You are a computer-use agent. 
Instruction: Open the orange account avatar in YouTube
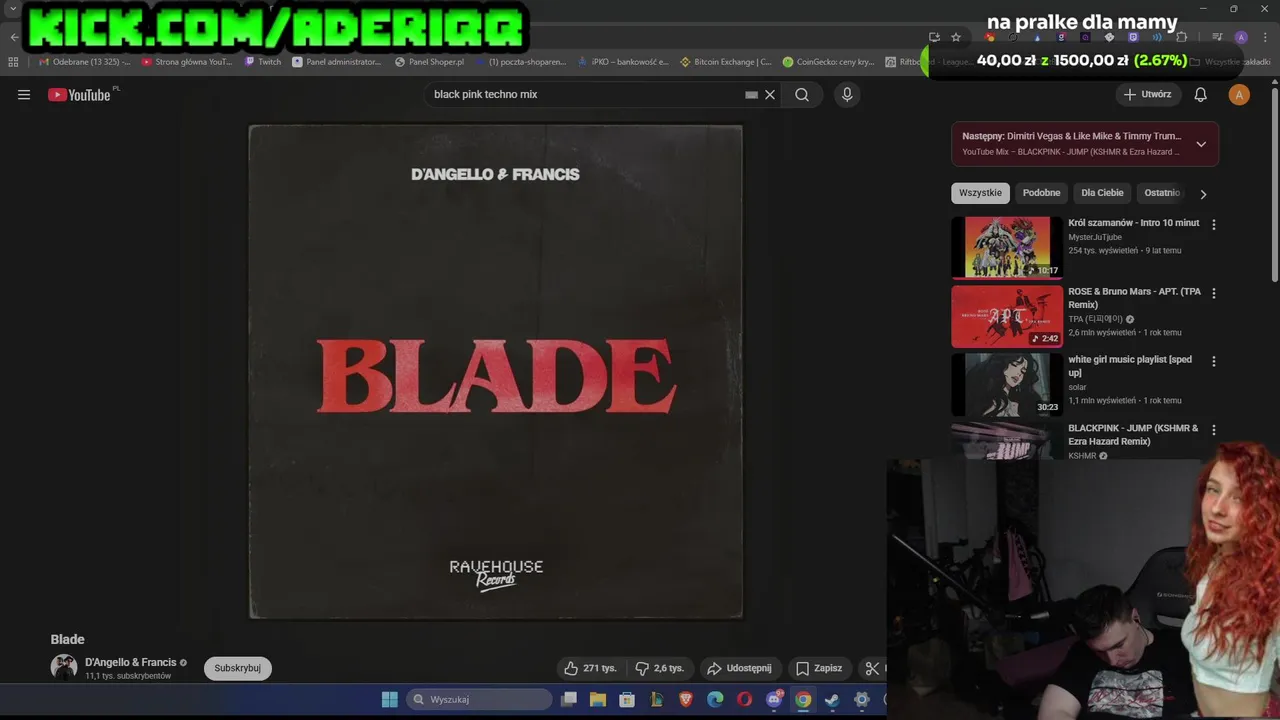pyautogui.click(x=1239, y=95)
